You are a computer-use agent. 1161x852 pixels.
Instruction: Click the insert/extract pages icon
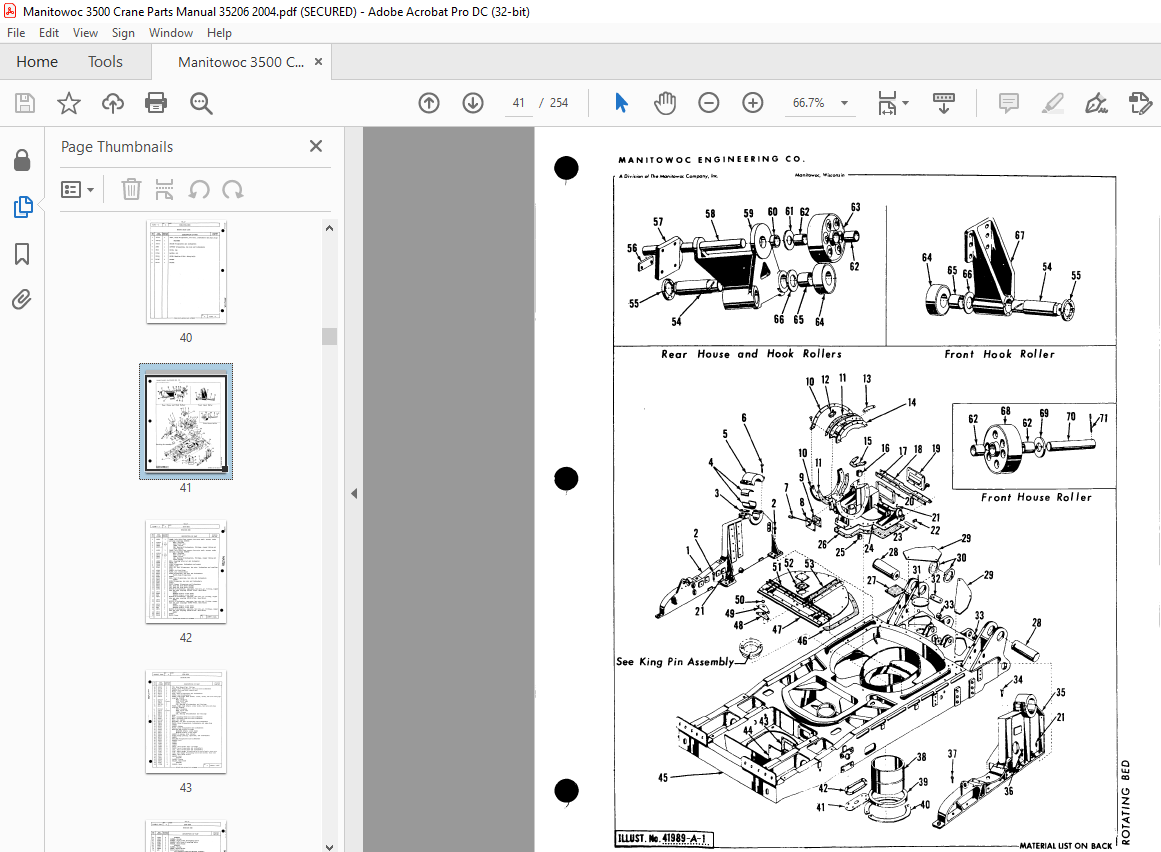pyautogui.click(x=164, y=189)
